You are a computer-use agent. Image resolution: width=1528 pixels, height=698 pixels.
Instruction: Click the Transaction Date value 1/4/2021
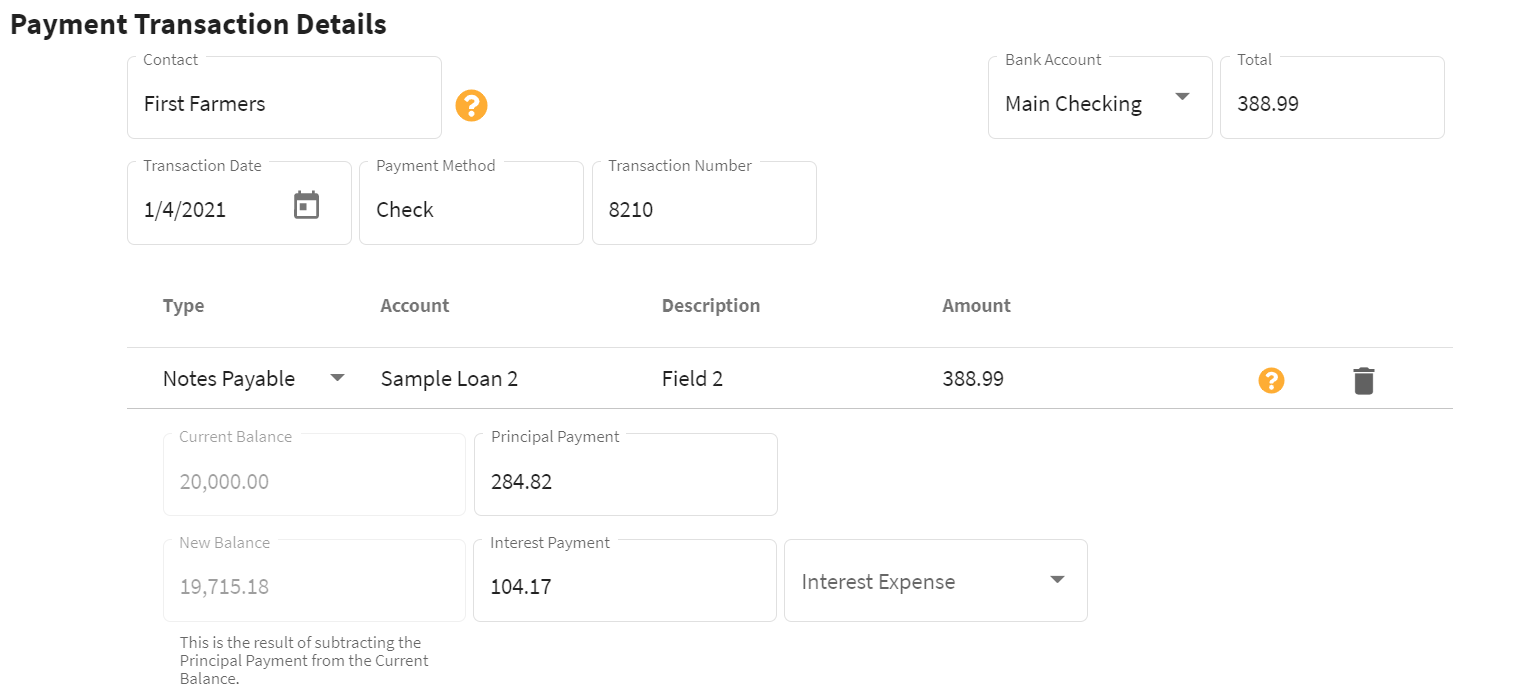click(x=185, y=210)
